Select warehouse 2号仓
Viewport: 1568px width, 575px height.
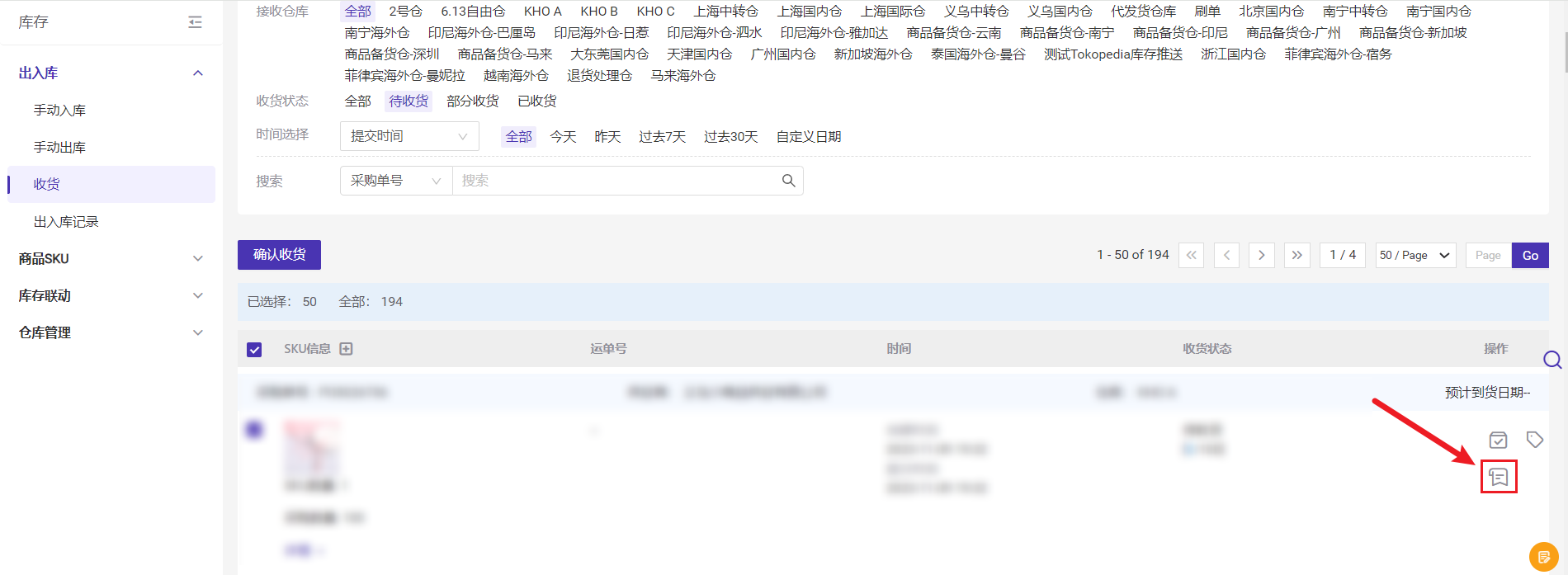point(405,11)
